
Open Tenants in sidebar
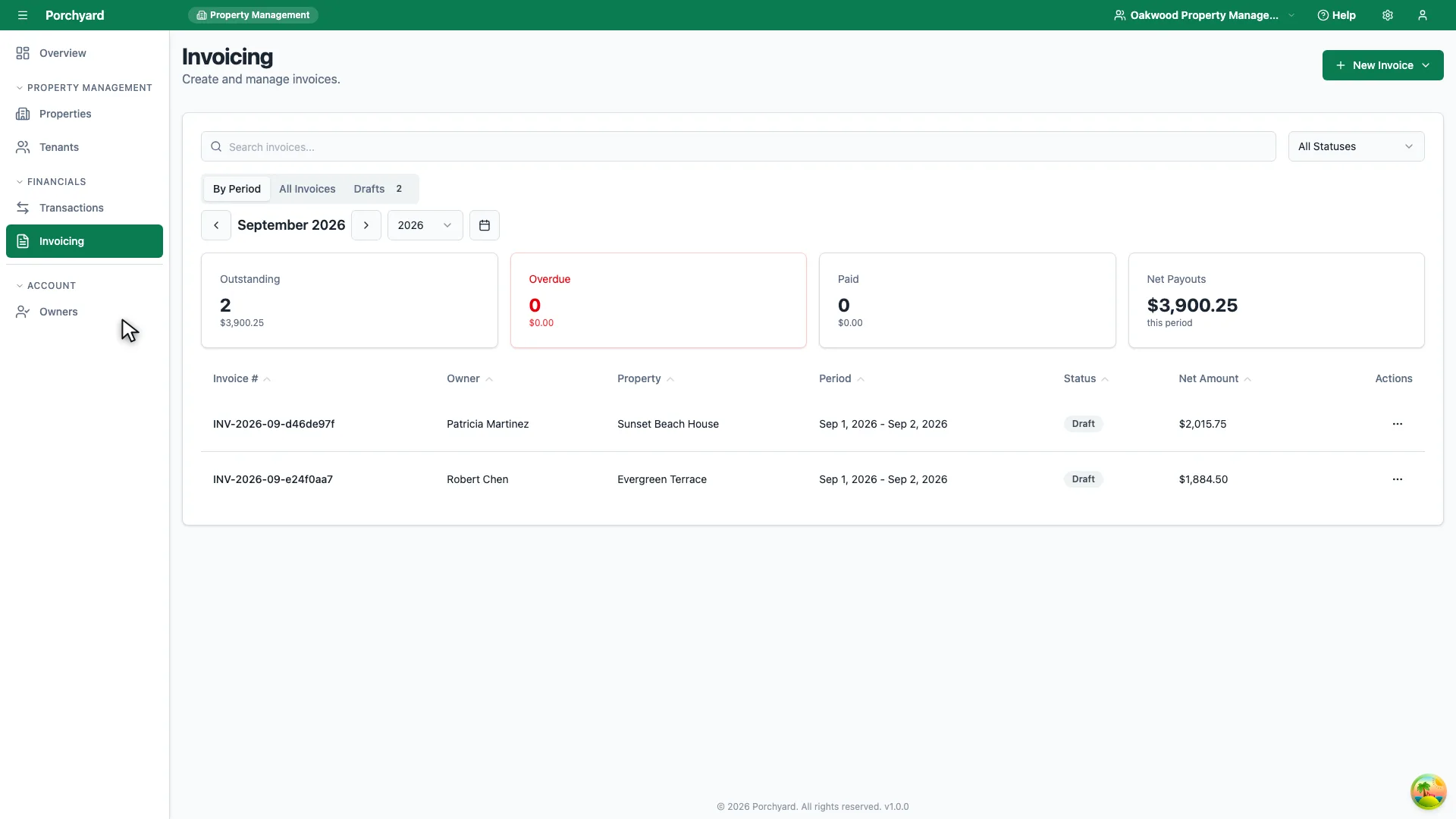(x=84, y=147)
